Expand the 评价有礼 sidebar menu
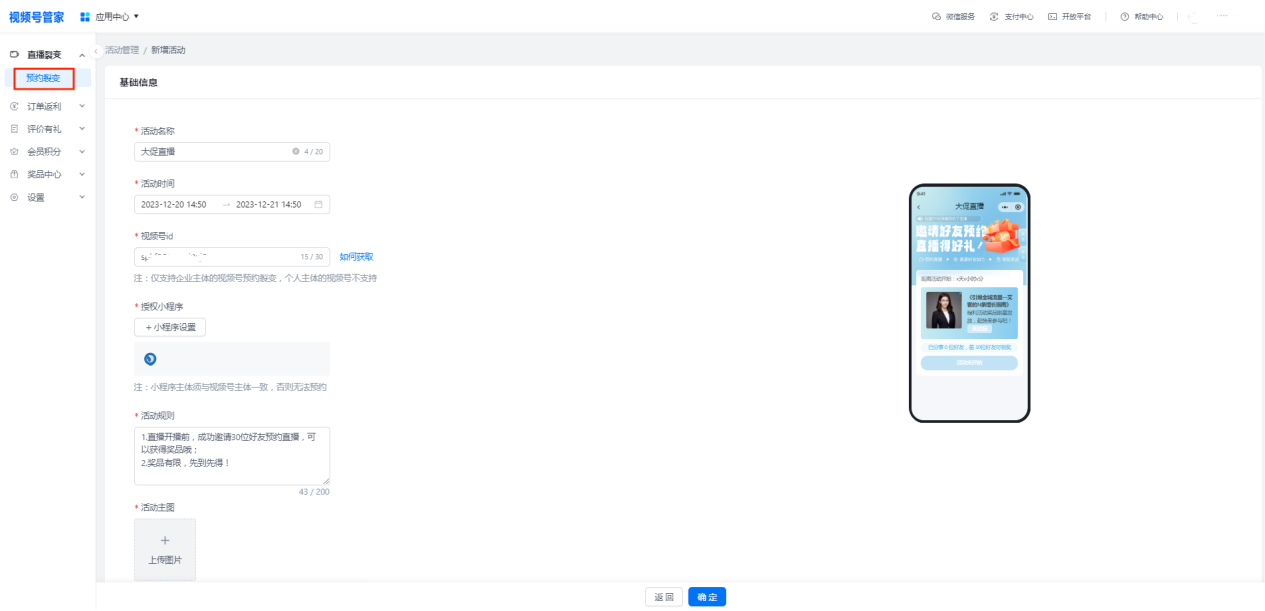This screenshot has width=1265, height=611. pyautogui.click(x=82, y=128)
